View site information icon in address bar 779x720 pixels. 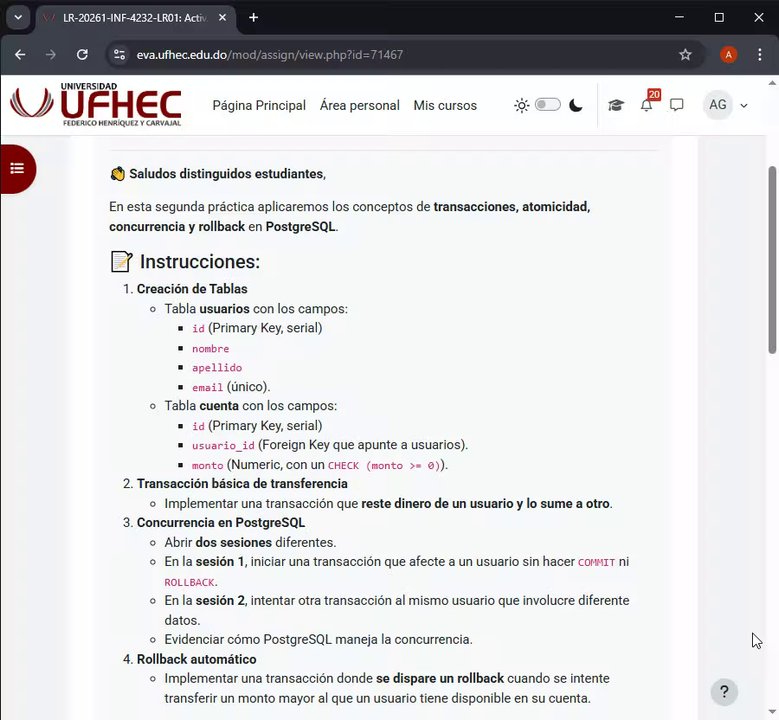pos(119,55)
